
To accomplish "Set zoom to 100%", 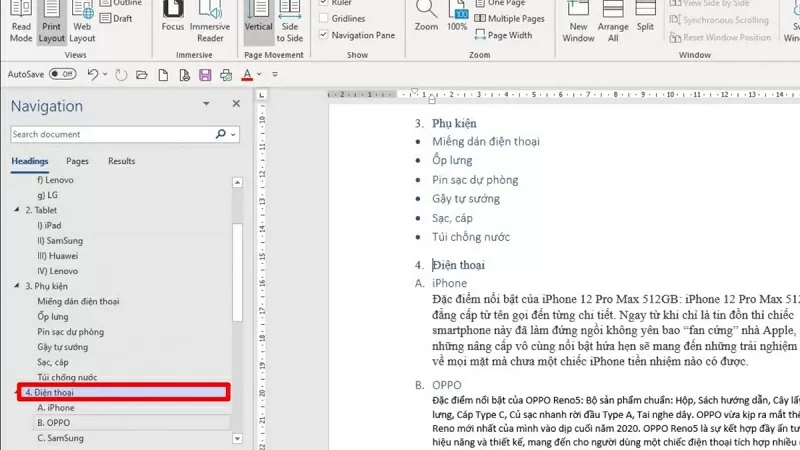I will (x=457, y=17).
